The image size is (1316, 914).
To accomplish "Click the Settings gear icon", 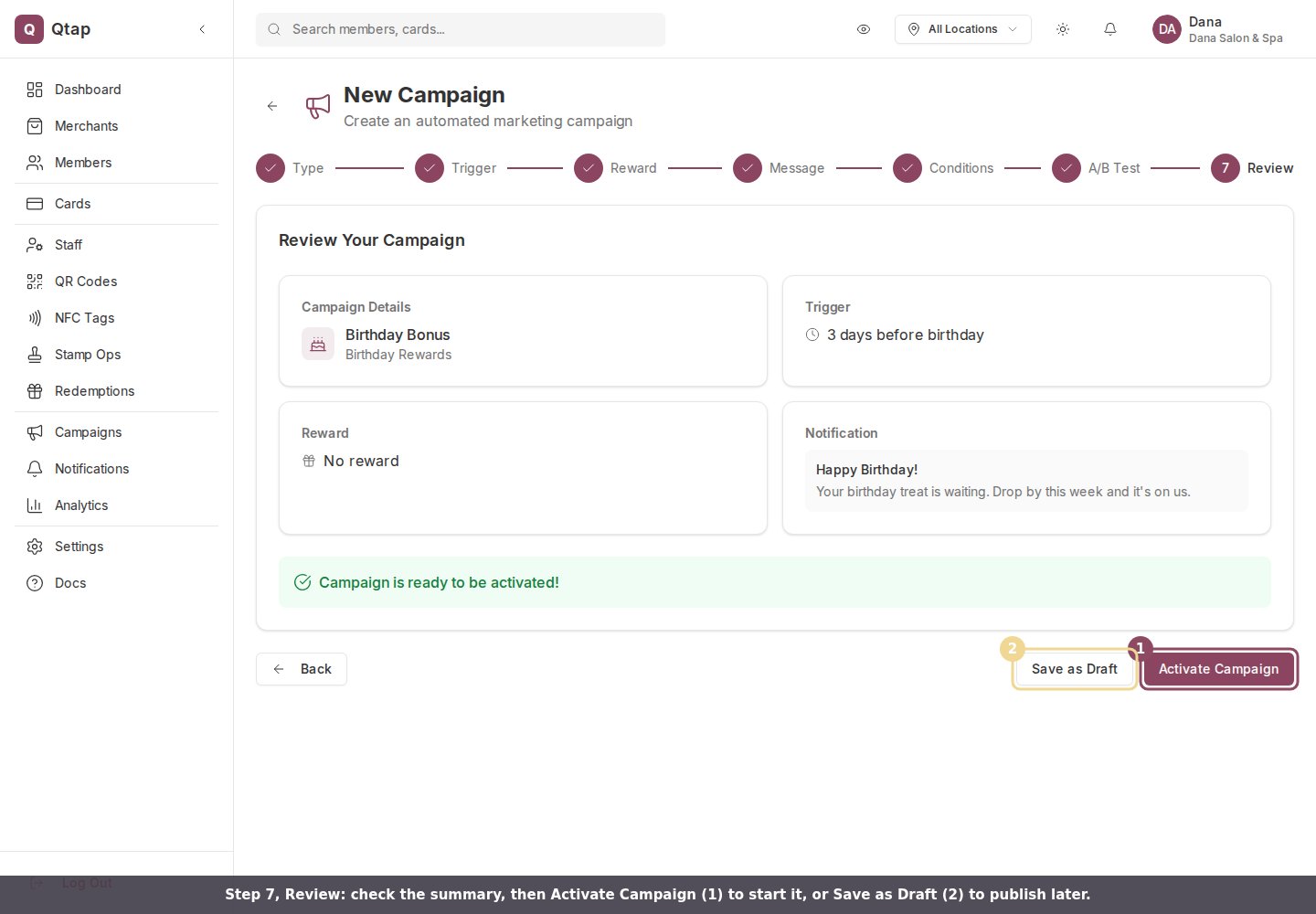I will [x=35, y=547].
